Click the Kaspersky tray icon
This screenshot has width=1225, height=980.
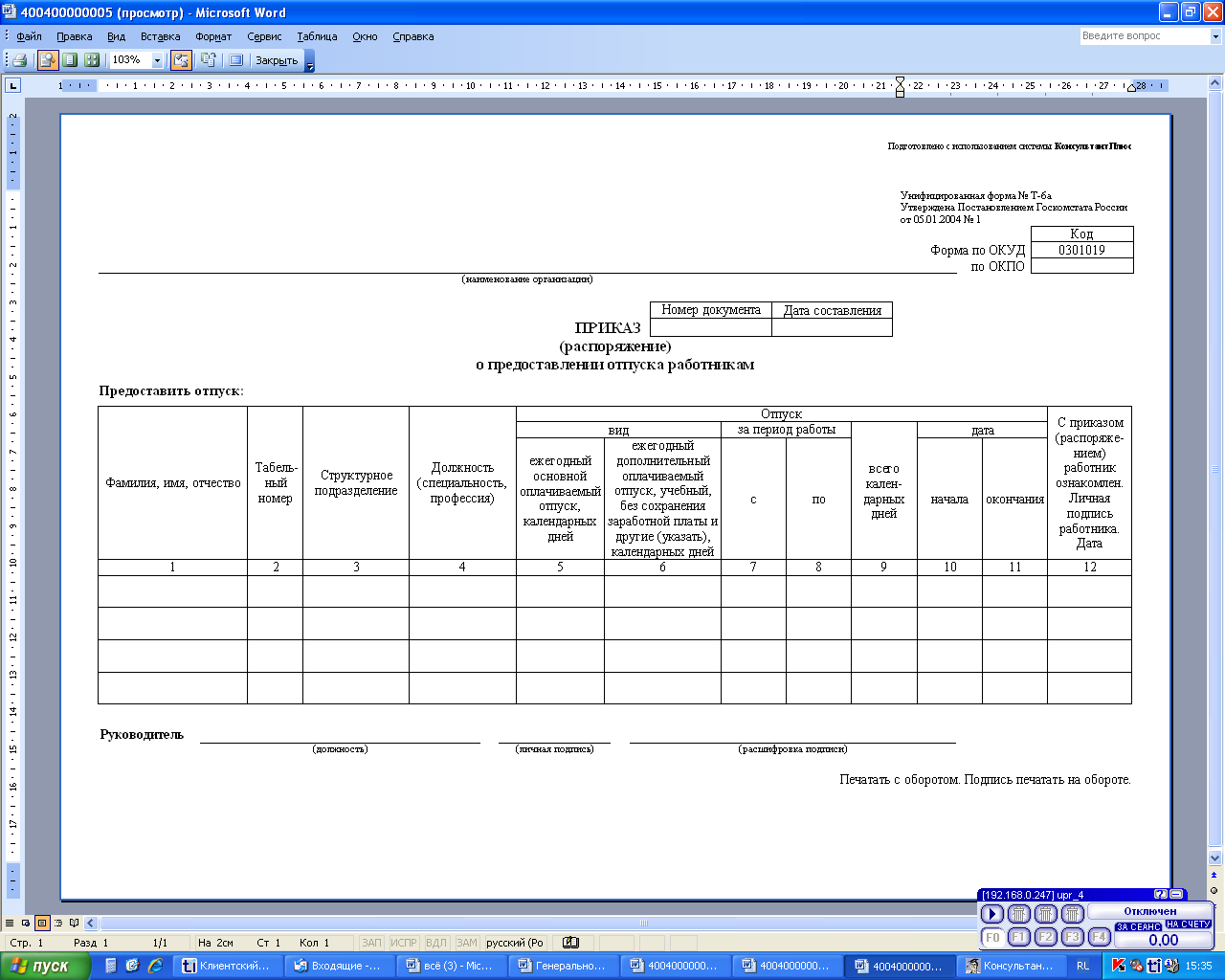point(1118,966)
